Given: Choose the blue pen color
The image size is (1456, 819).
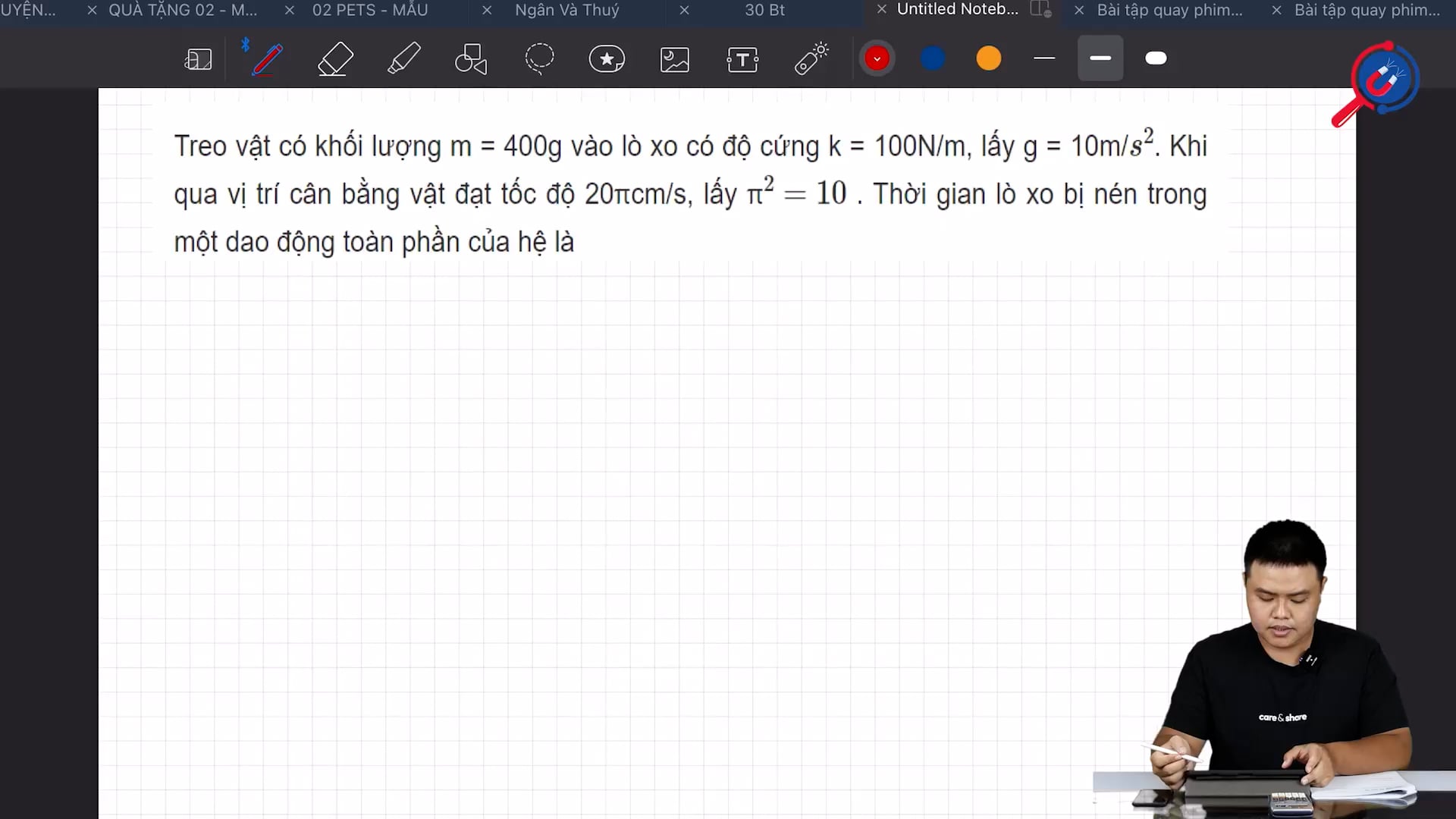Looking at the screenshot, I should (933, 58).
